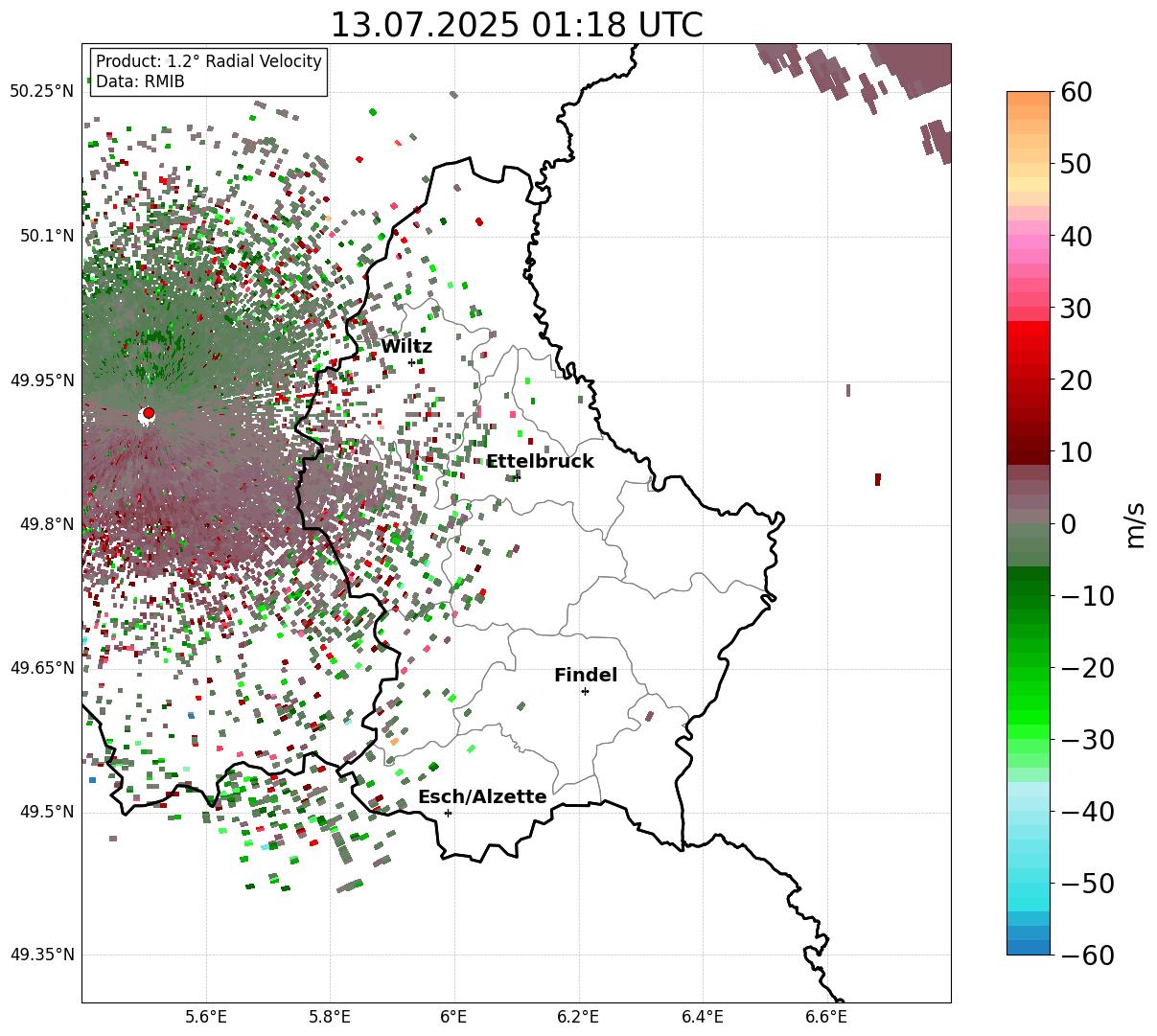
Task: Click the Findel city label
Action: [x=586, y=676]
